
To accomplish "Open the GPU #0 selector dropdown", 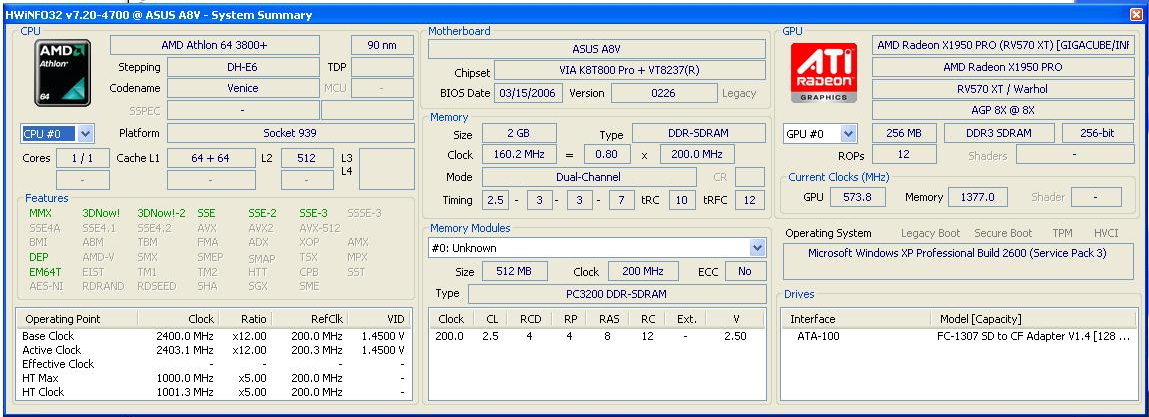I will (x=848, y=133).
